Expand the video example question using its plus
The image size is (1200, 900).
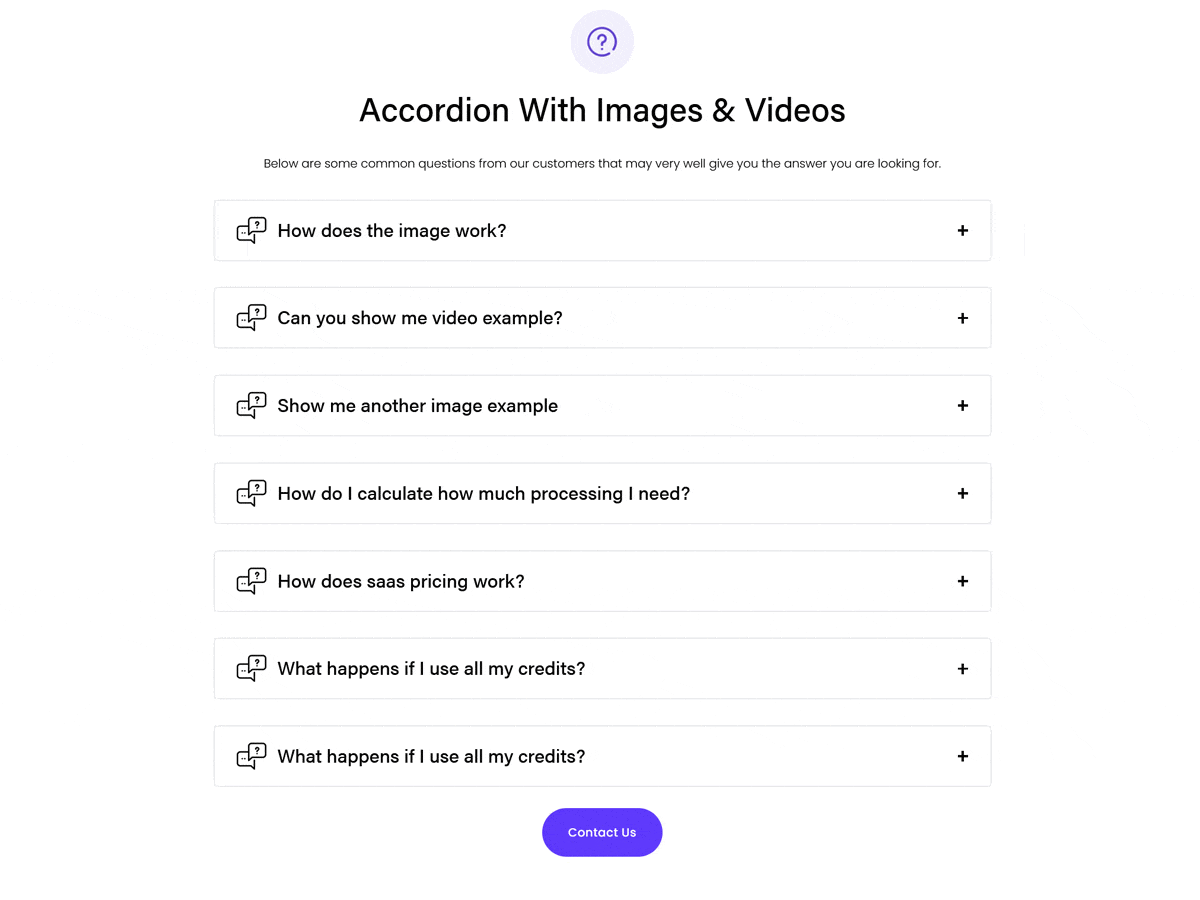click(x=962, y=318)
